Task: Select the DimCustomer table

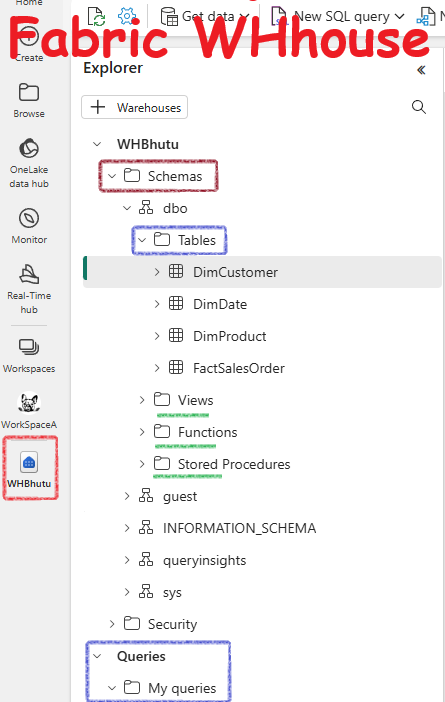Action: [263, 272]
